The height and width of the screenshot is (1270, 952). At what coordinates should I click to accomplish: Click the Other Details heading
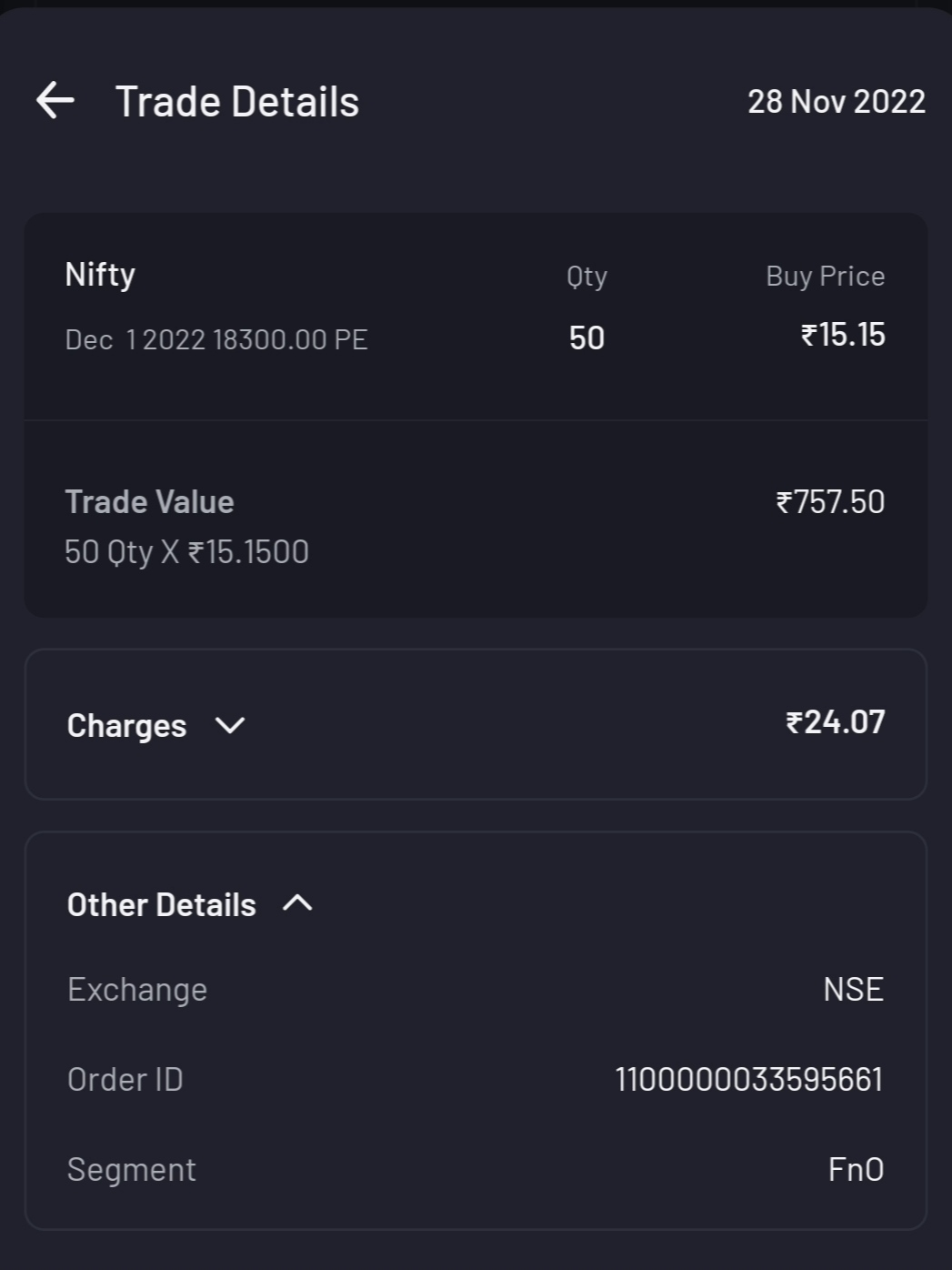162,904
